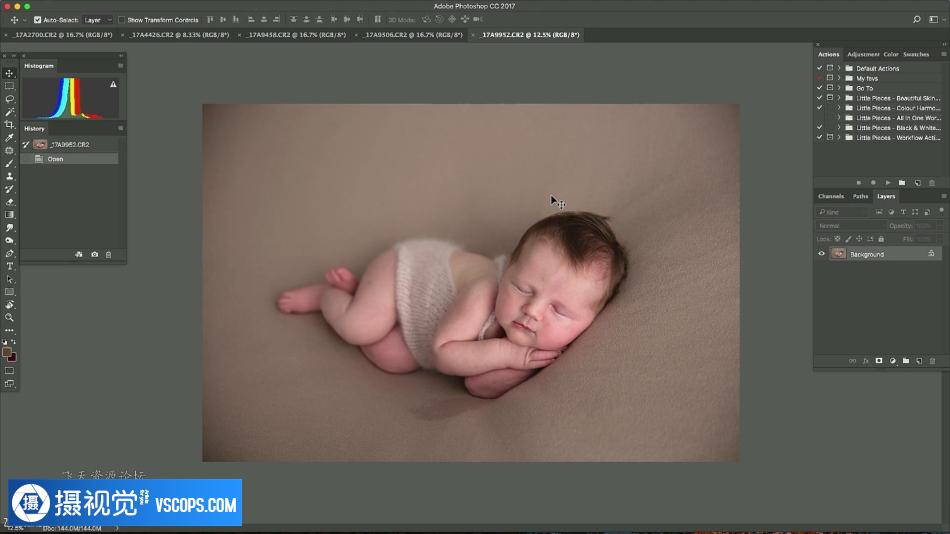Select the Zoom tool
The width and height of the screenshot is (950, 534).
(x=9, y=318)
